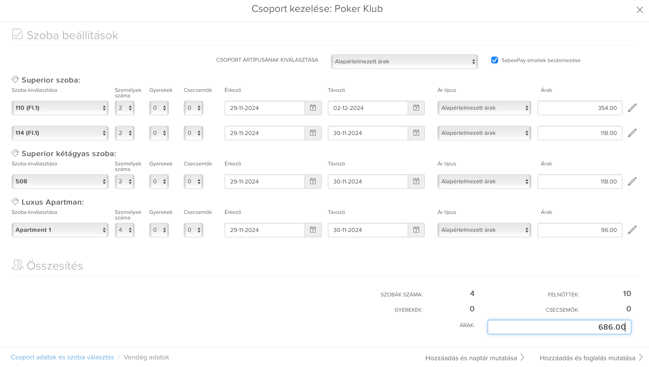The image size is (649, 367).
Task: Click pencil icon for room 114 price
Action: point(632,133)
